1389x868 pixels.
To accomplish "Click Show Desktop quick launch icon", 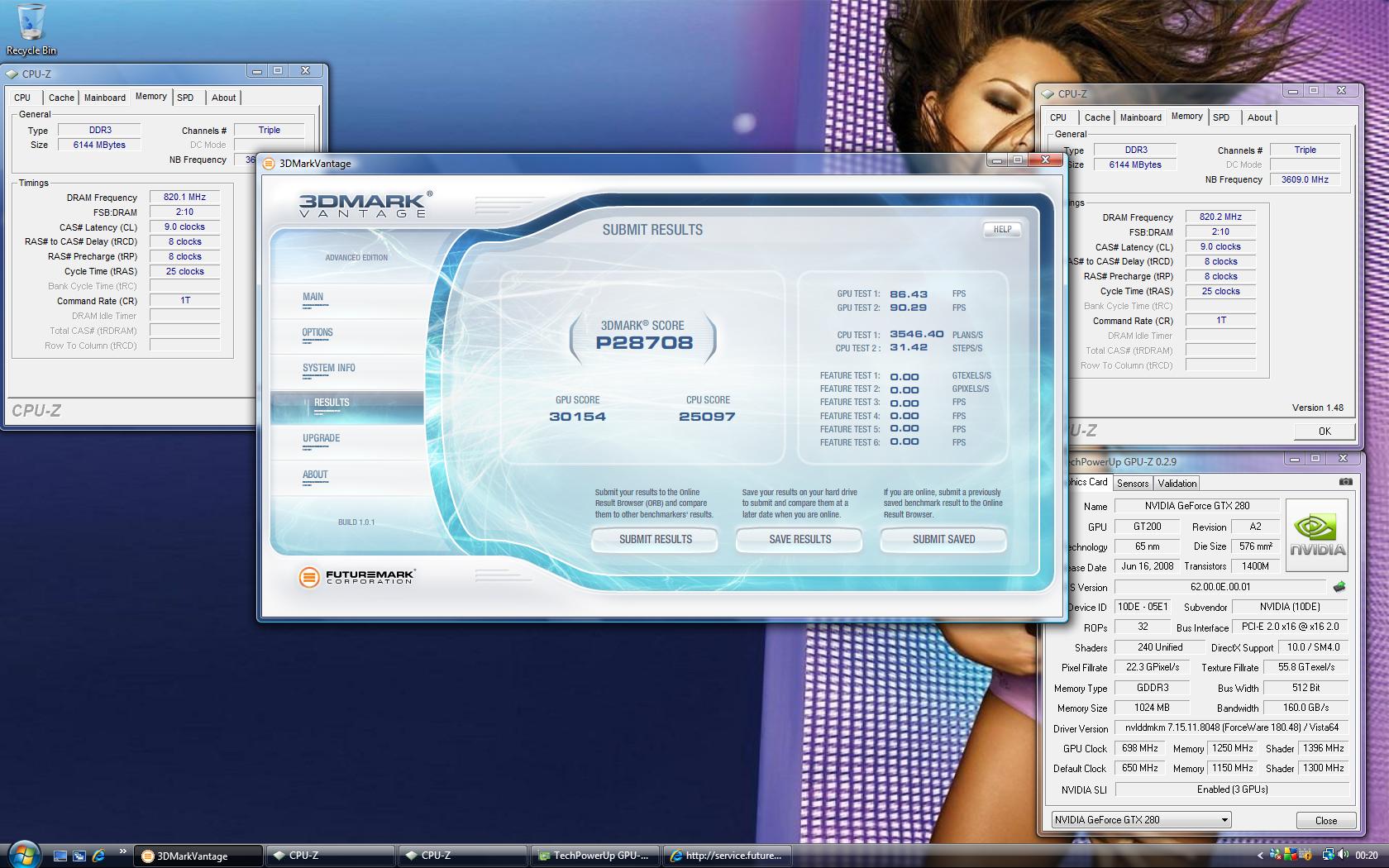I will 60,856.
